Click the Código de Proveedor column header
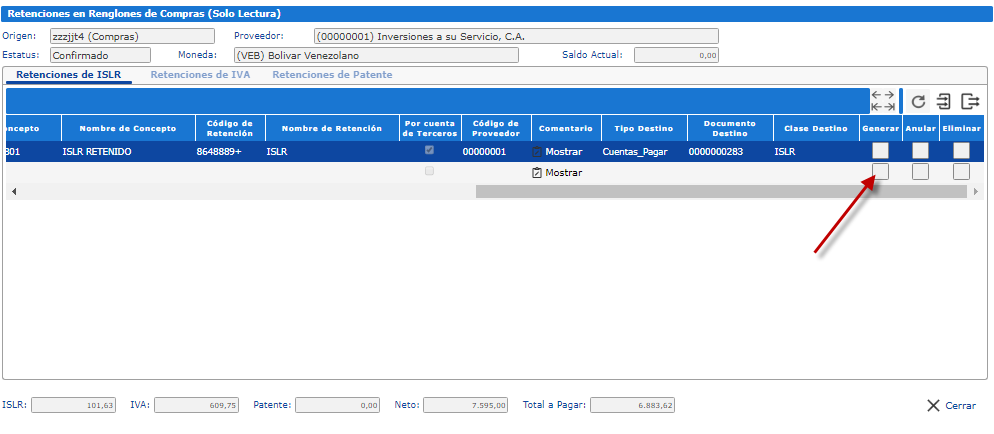 496,128
